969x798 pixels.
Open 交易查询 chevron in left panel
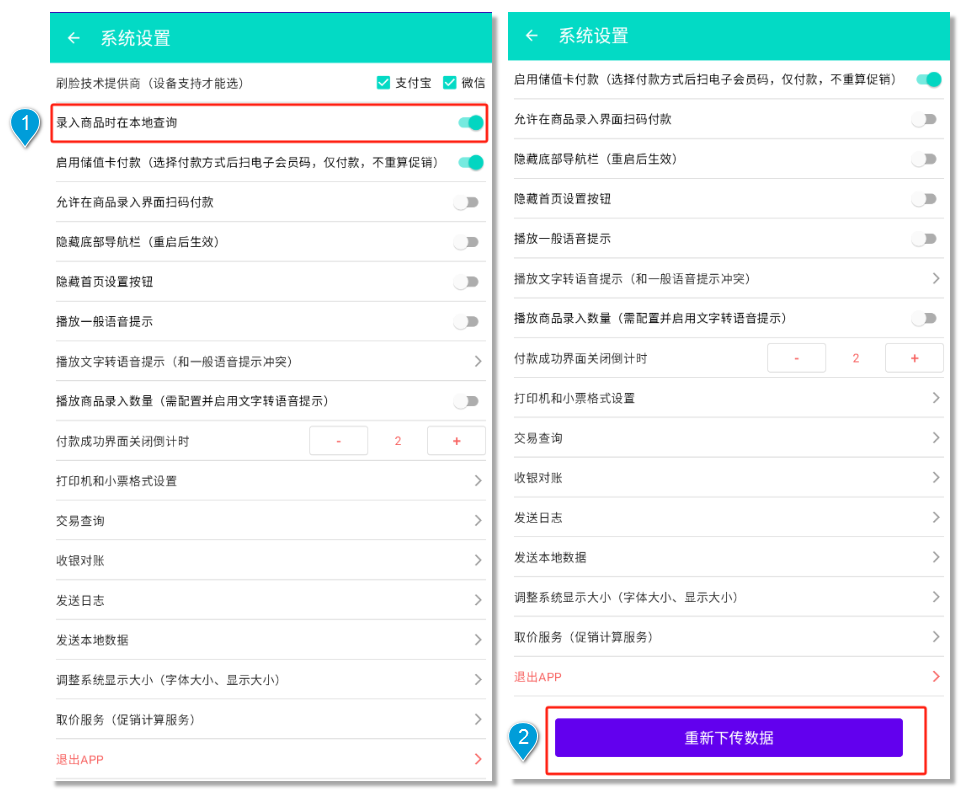click(x=478, y=520)
